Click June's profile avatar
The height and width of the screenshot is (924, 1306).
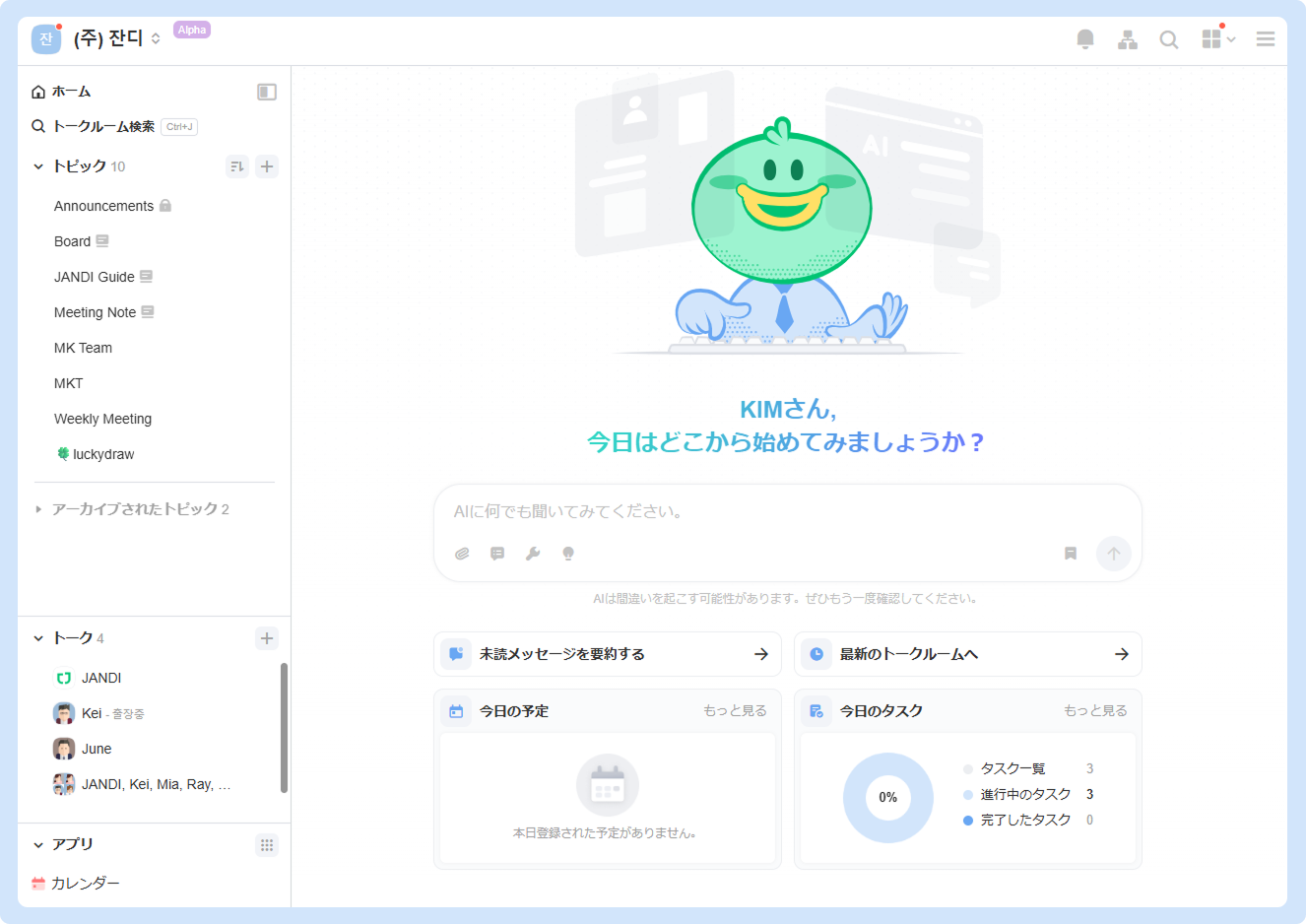tap(64, 749)
